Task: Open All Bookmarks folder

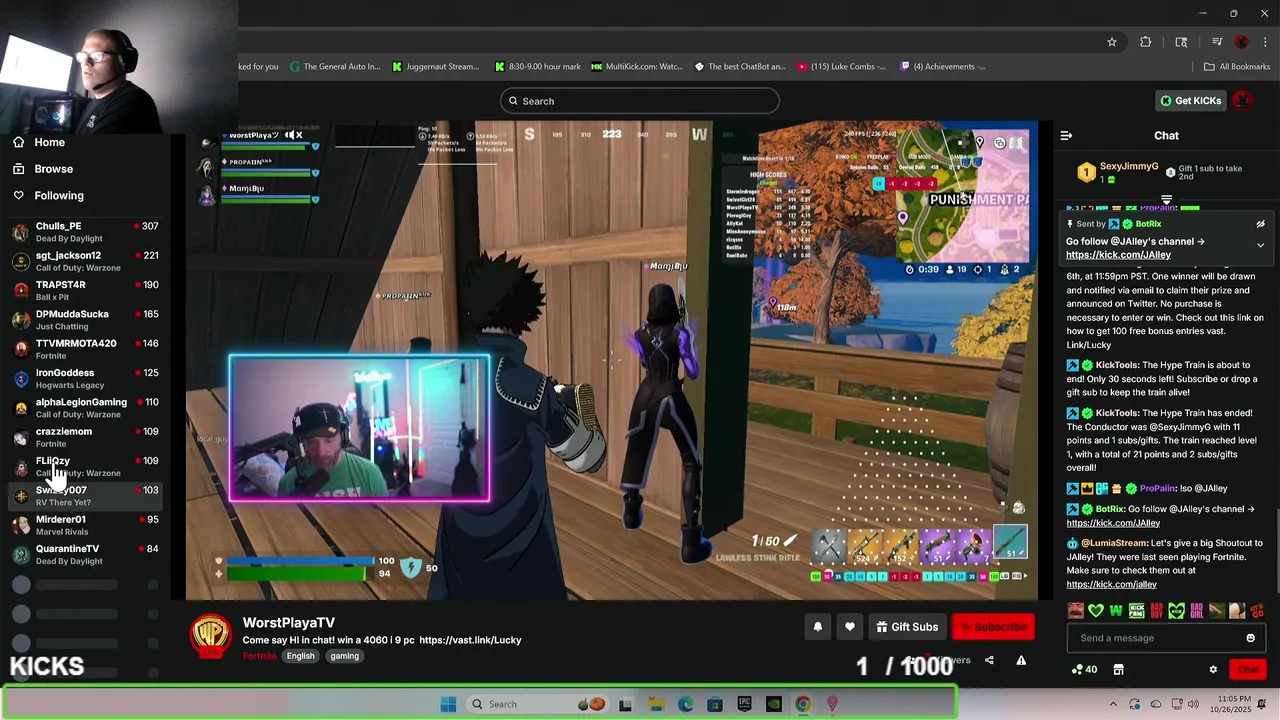Action: [1236, 67]
